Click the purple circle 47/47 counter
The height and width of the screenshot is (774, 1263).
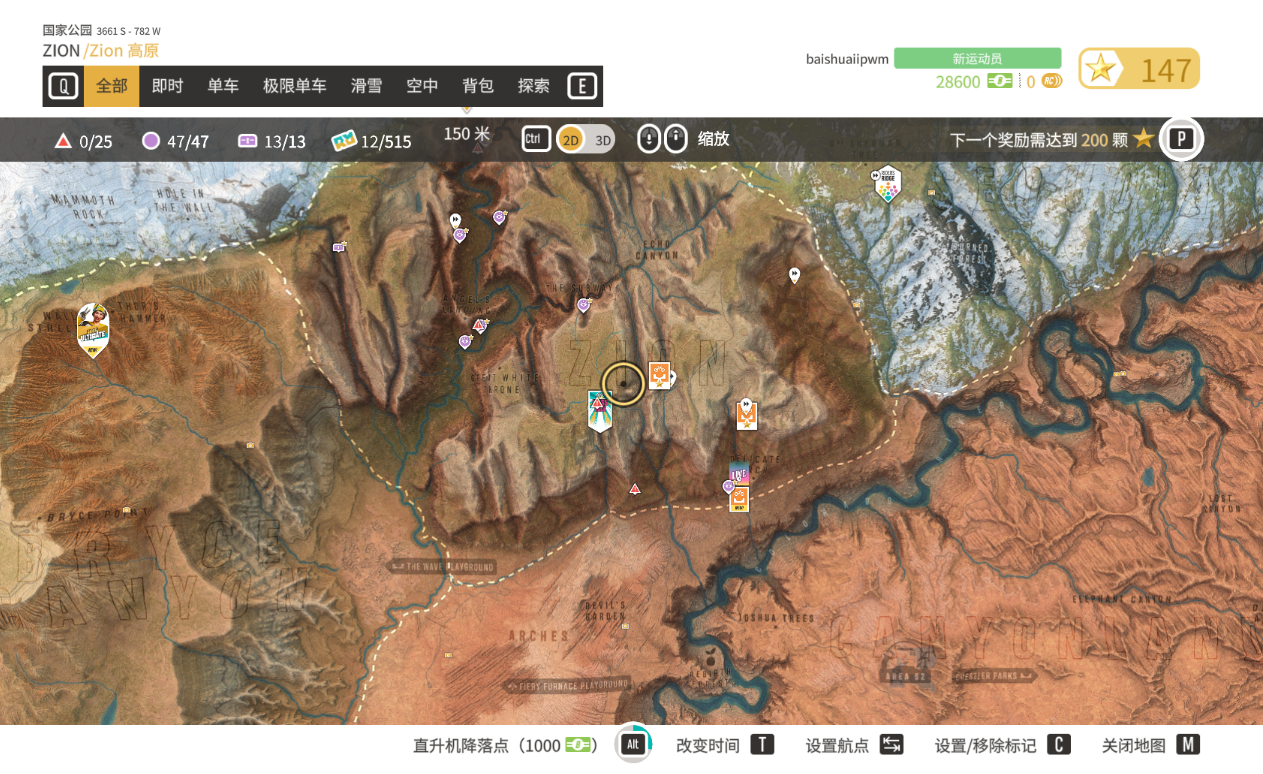click(x=175, y=141)
